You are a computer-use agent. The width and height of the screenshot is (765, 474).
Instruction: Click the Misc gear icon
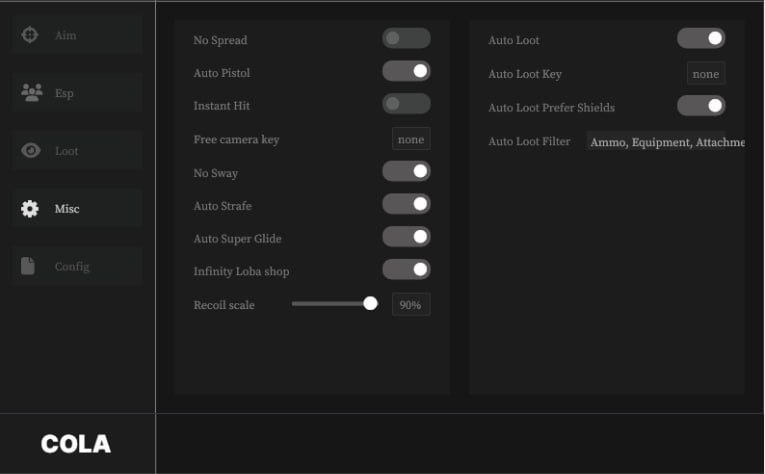pos(30,209)
